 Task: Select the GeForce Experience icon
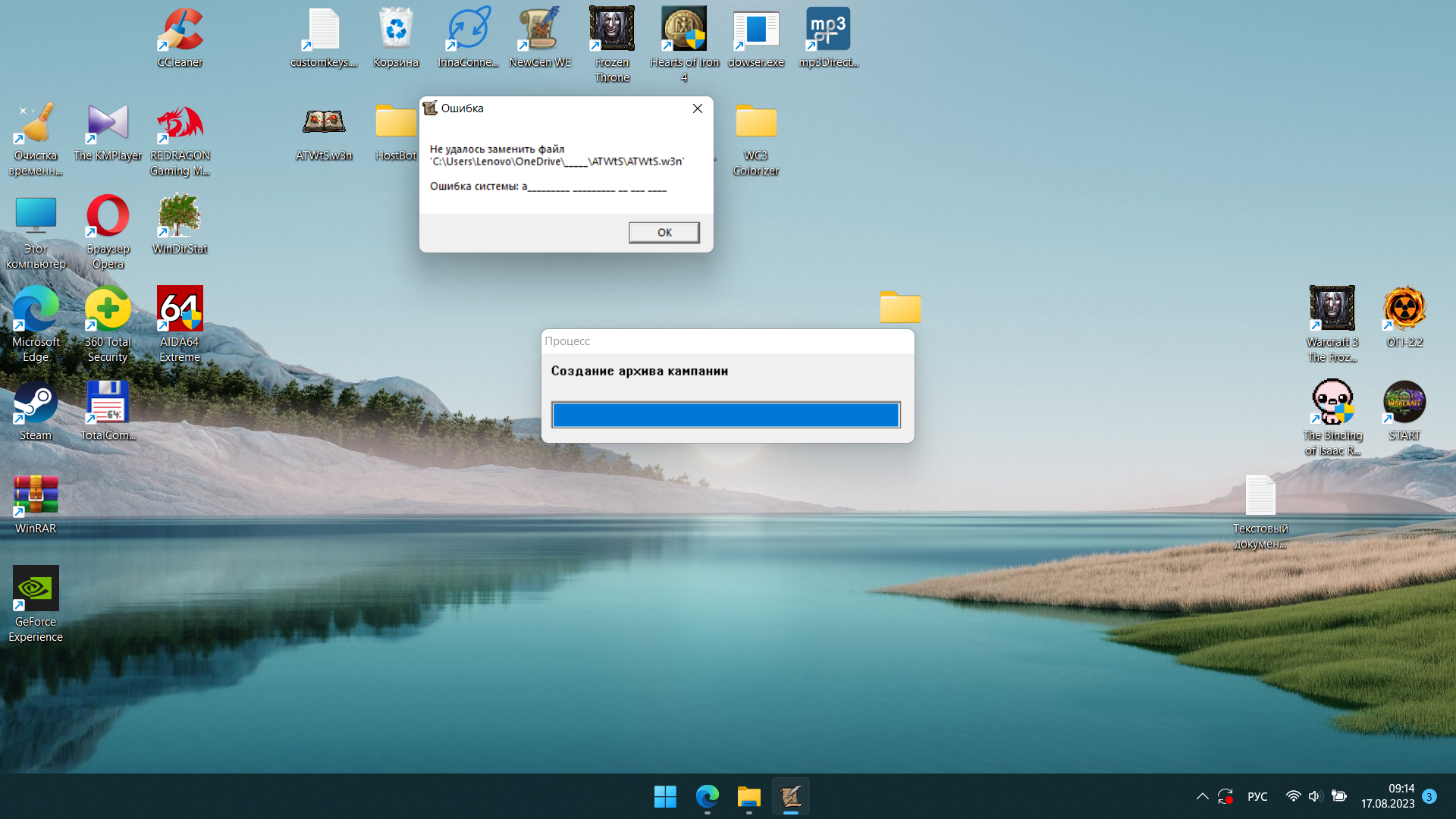click(x=36, y=588)
